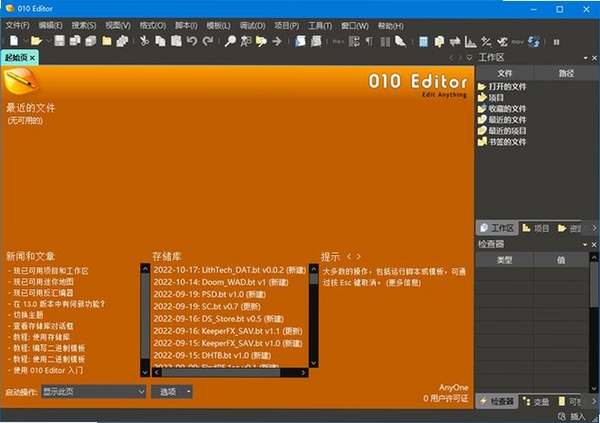Toggle column mode icon in toolbar

pyautogui.click(x=385, y=41)
